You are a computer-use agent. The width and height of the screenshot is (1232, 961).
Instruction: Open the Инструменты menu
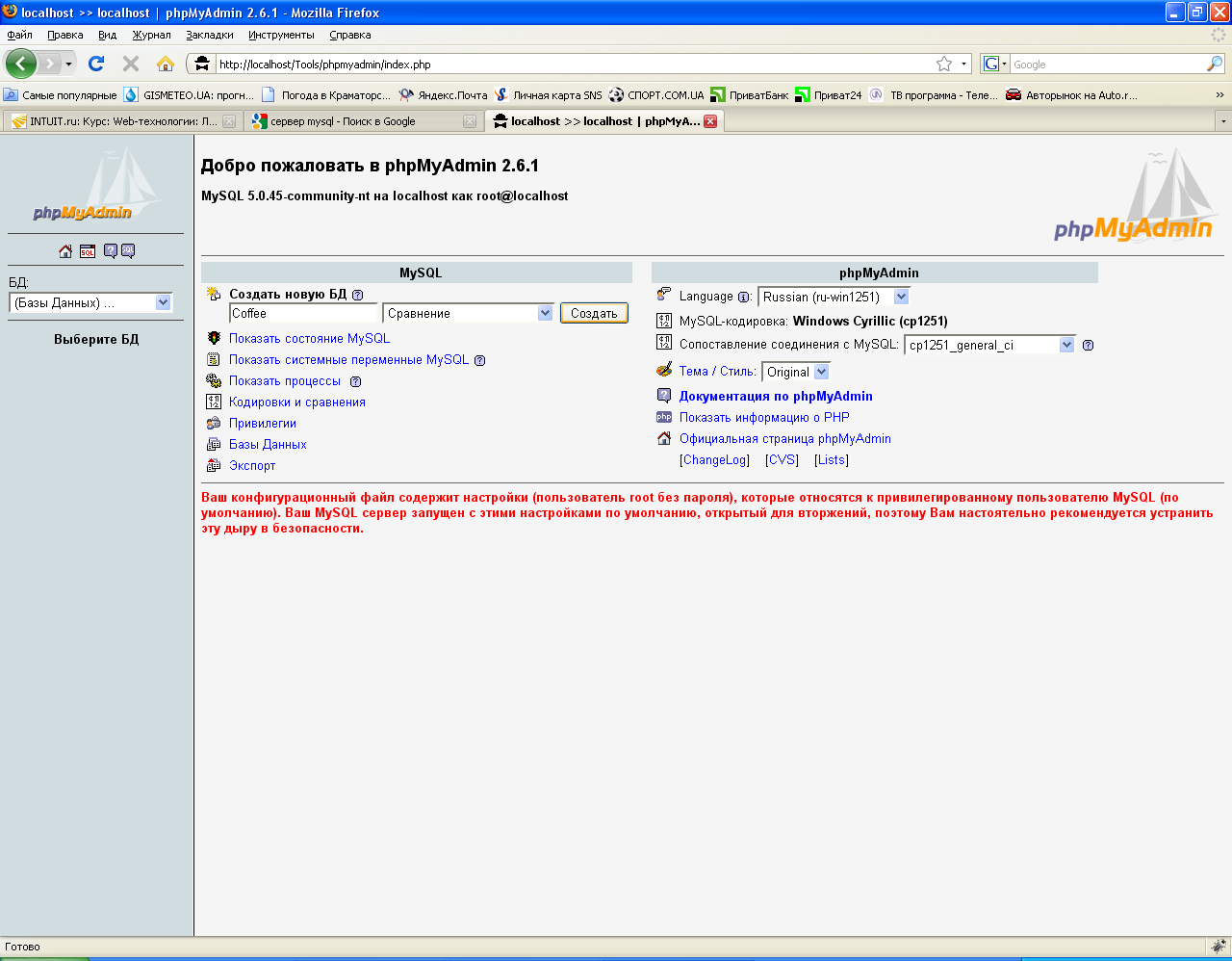click(281, 35)
